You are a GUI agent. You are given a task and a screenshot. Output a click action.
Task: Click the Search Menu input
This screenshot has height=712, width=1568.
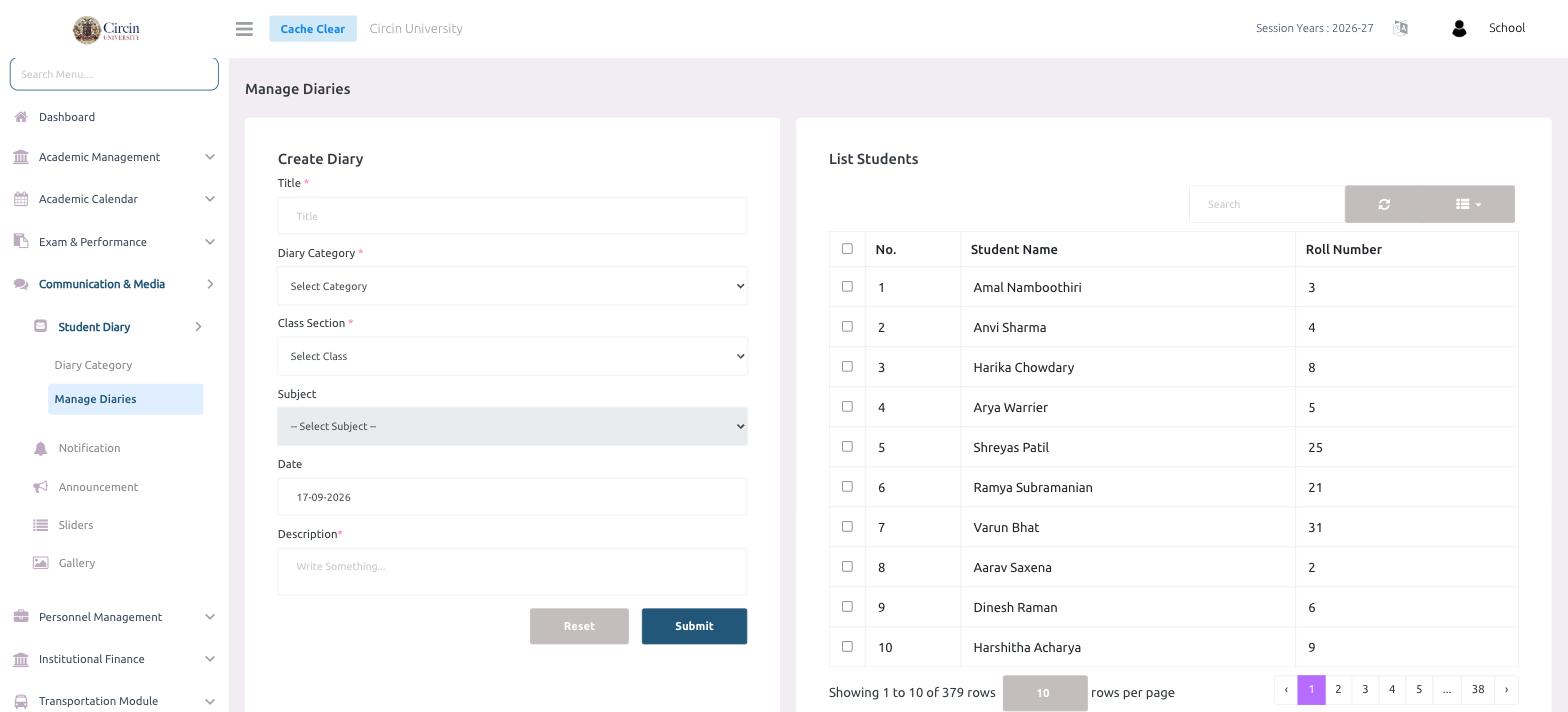pyautogui.click(x=114, y=74)
